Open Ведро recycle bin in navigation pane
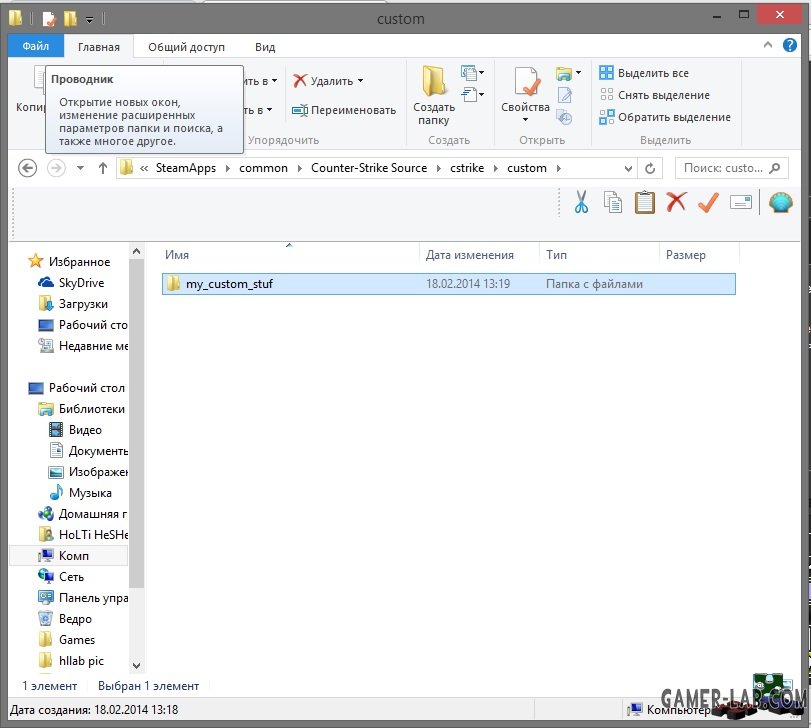Viewport: 811px width, 728px height. 65,618
